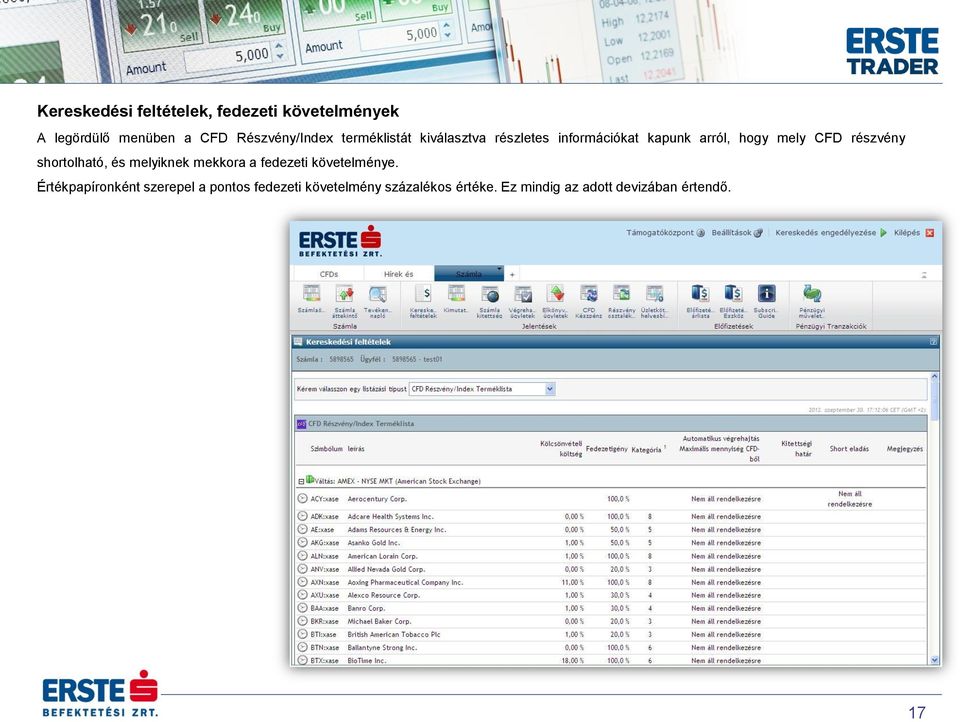This screenshot has height=722, width=960.
Task: Add new tab with plus button
Action: click(x=512, y=274)
